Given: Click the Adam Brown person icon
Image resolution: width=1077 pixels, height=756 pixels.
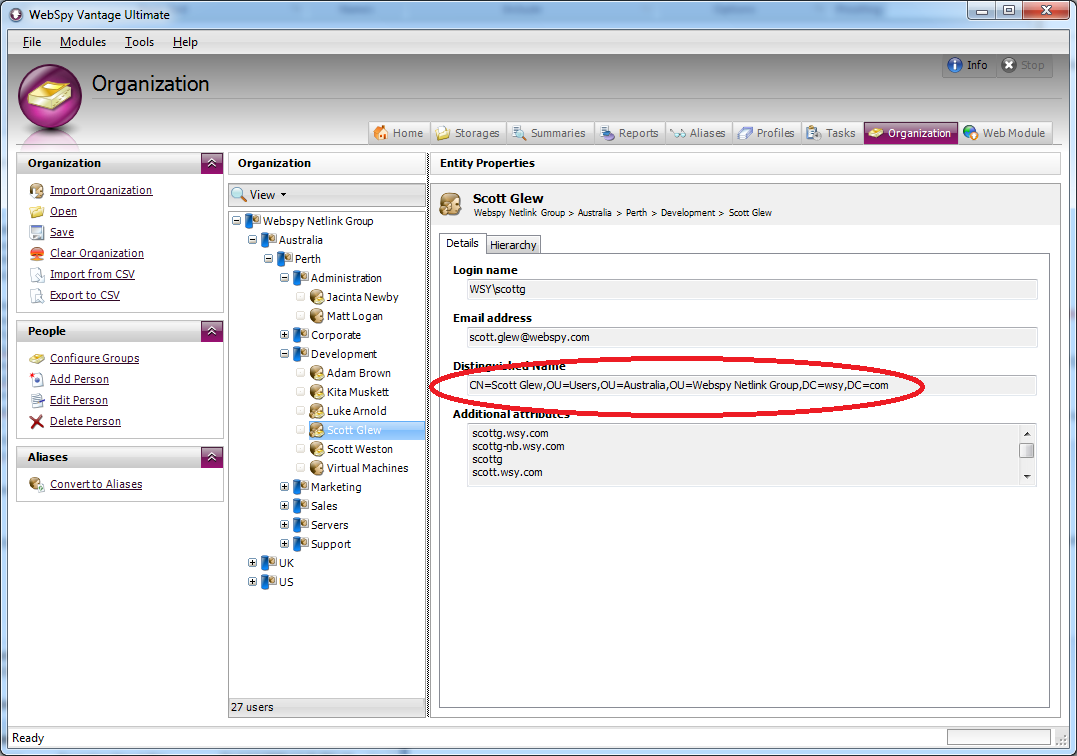Looking at the screenshot, I should 317,373.
